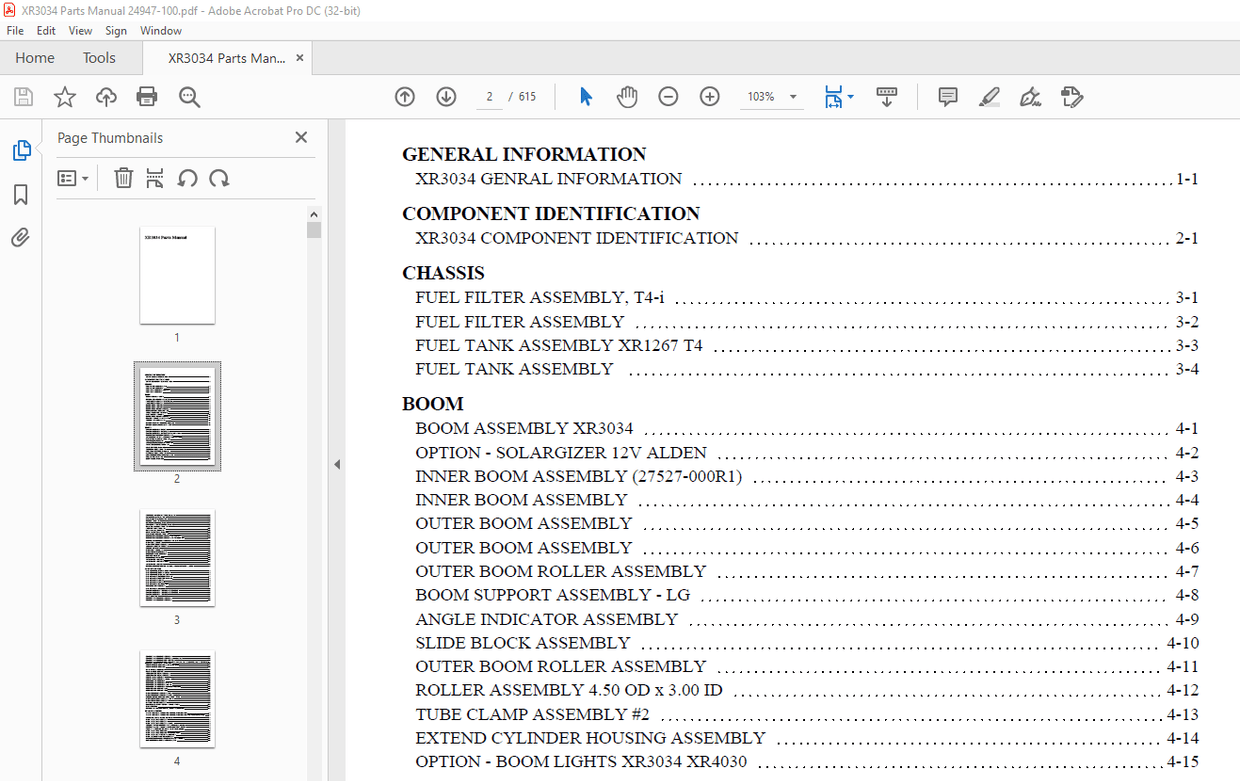Open the zoom level dropdown
Image resolution: width=1240 pixels, height=781 pixels.
click(793, 97)
